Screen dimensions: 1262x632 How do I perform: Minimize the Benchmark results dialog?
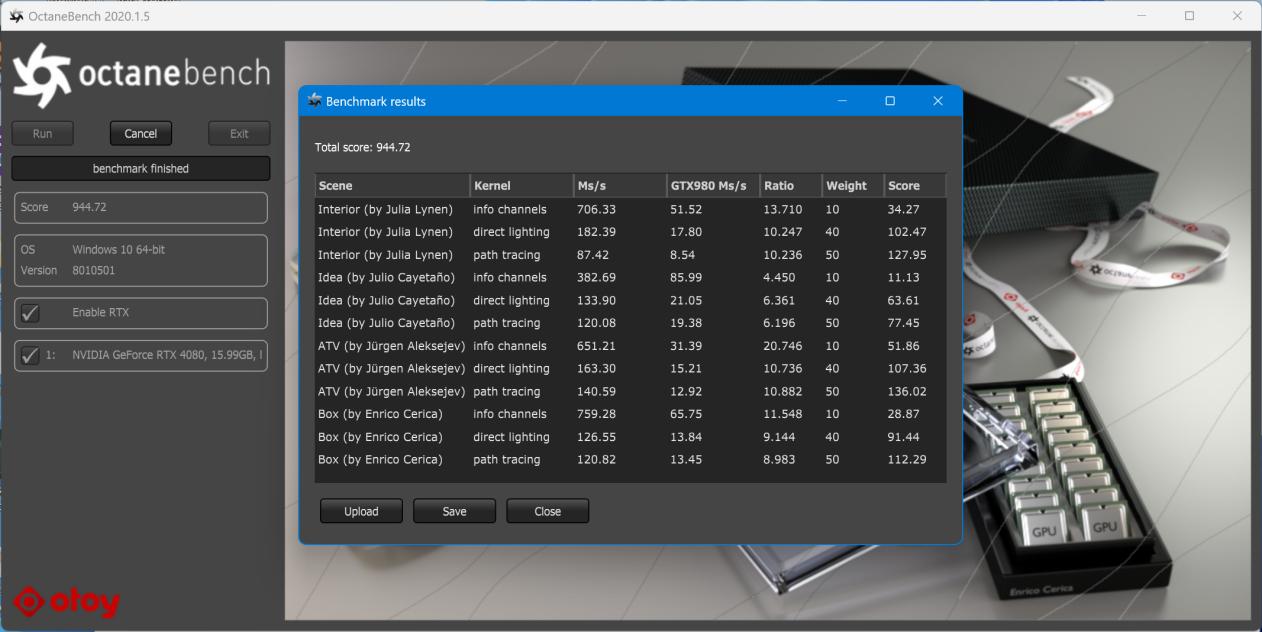tap(842, 101)
